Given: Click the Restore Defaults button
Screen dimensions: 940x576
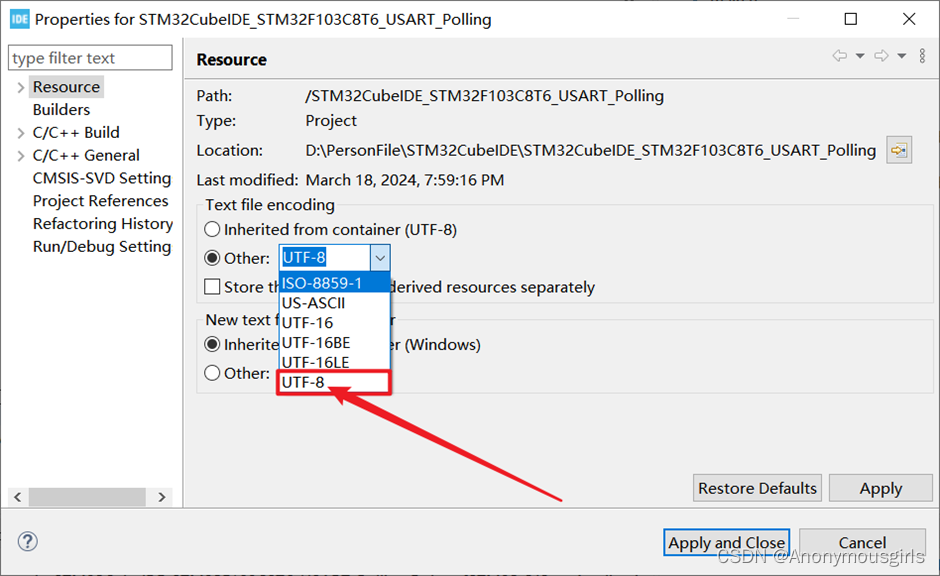Looking at the screenshot, I should pos(757,488).
